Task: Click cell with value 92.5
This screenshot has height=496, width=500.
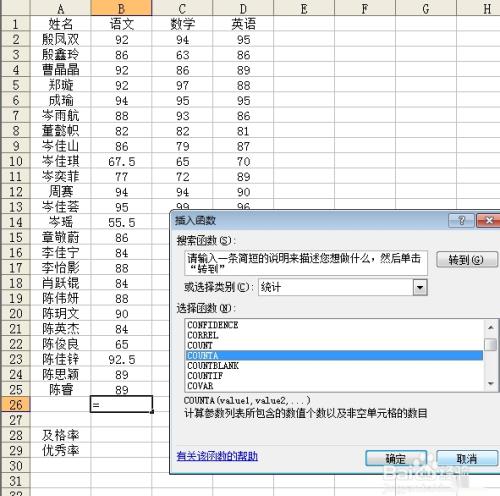Action: (x=121, y=359)
